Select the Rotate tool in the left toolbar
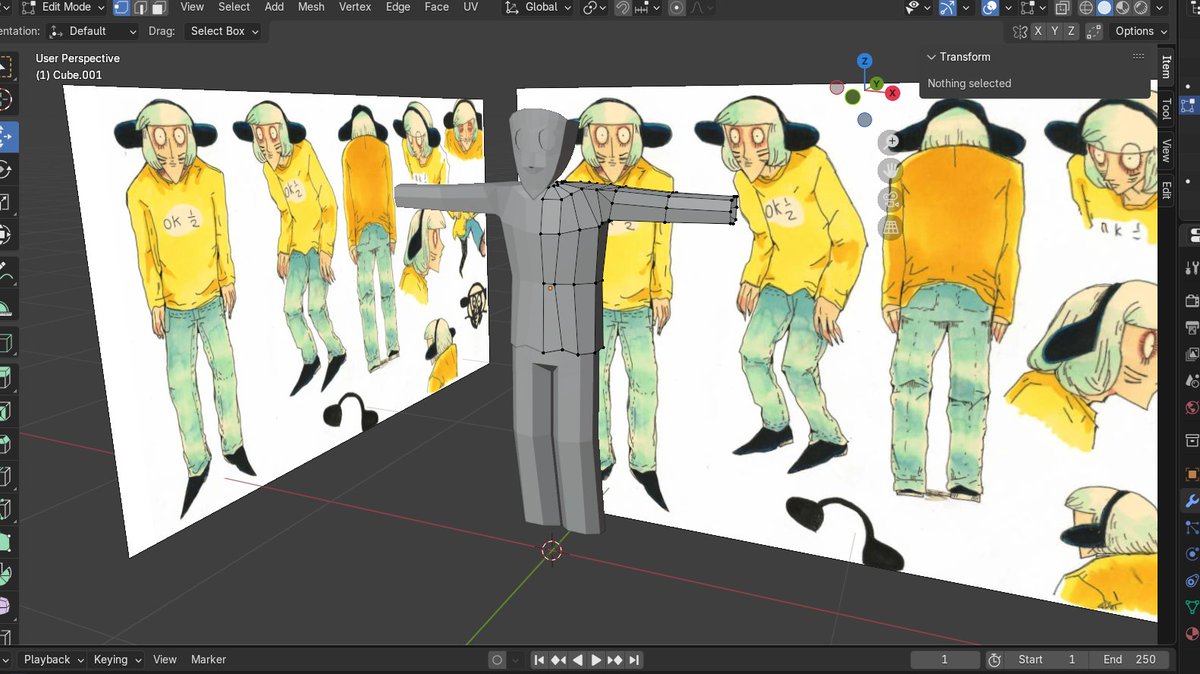This screenshot has height=674, width=1200. click(8, 169)
